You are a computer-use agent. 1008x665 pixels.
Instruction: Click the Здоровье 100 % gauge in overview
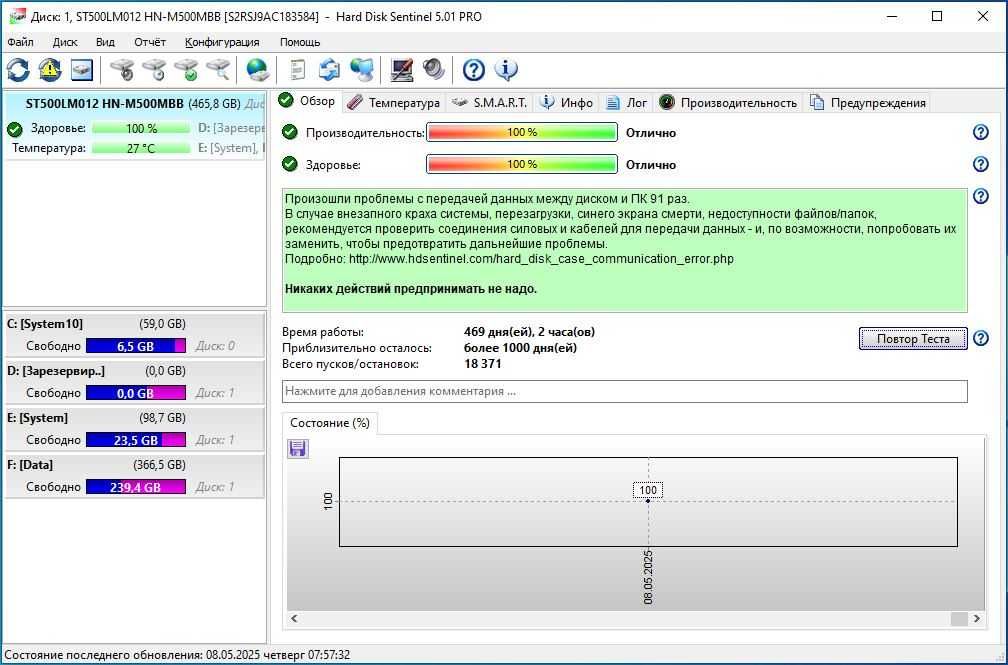pyautogui.click(x=521, y=164)
